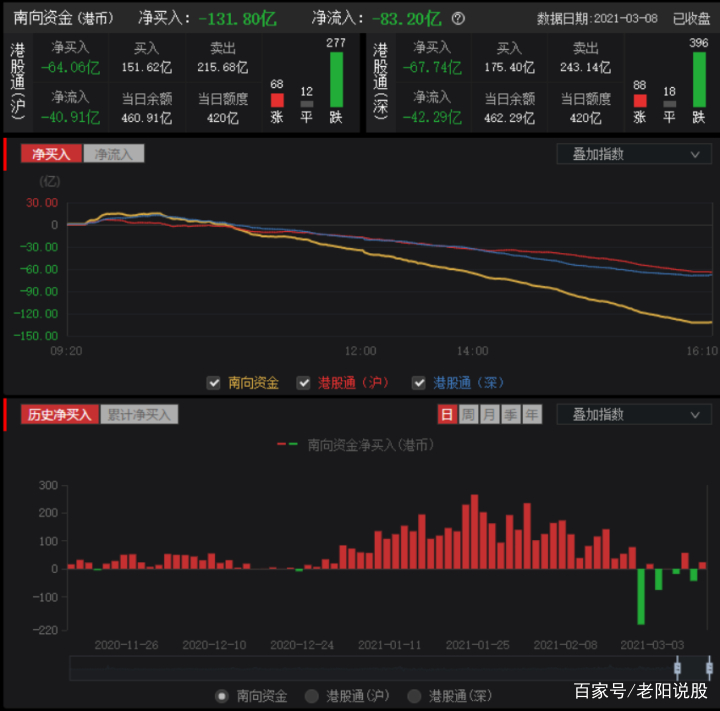
Task: Select the 港股通(沪) radio button
Action: tap(312, 696)
